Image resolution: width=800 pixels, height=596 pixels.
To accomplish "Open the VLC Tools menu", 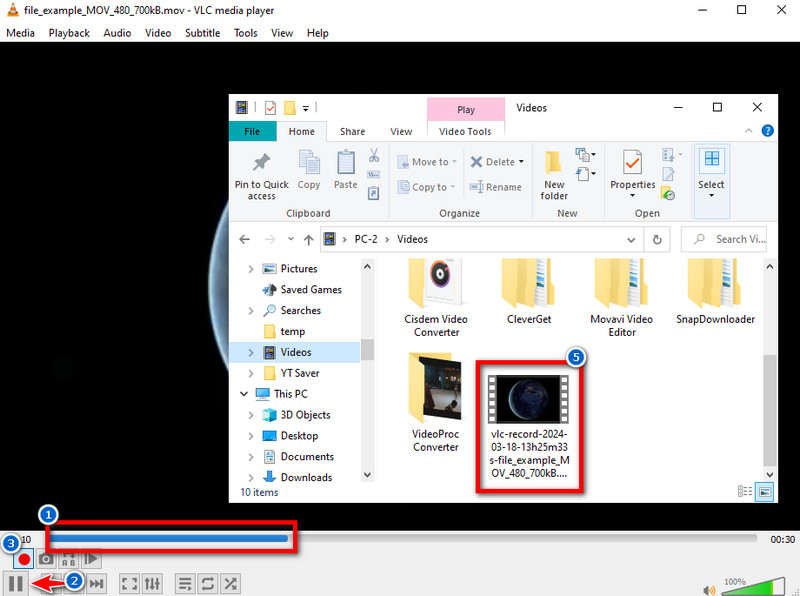I will click(245, 33).
